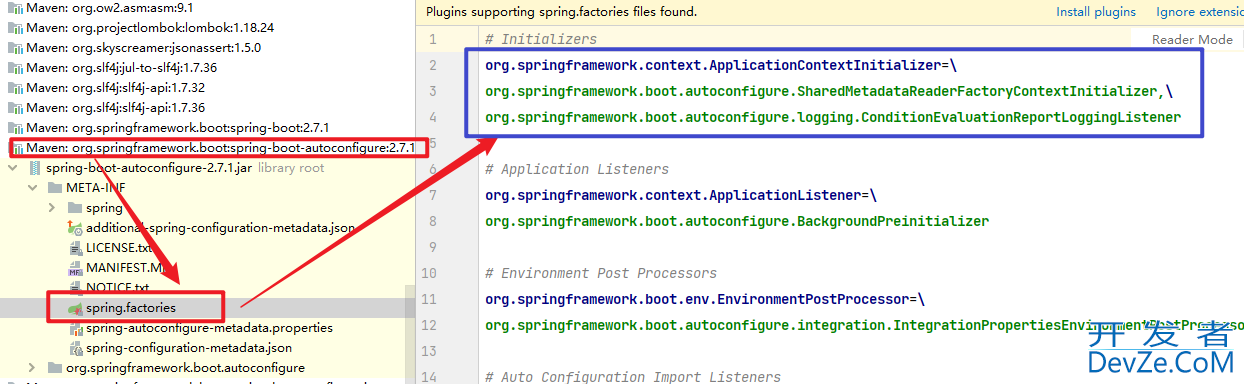Click the META-INF folder icon
Image resolution: width=1244 pixels, height=384 pixels.
coord(56,188)
